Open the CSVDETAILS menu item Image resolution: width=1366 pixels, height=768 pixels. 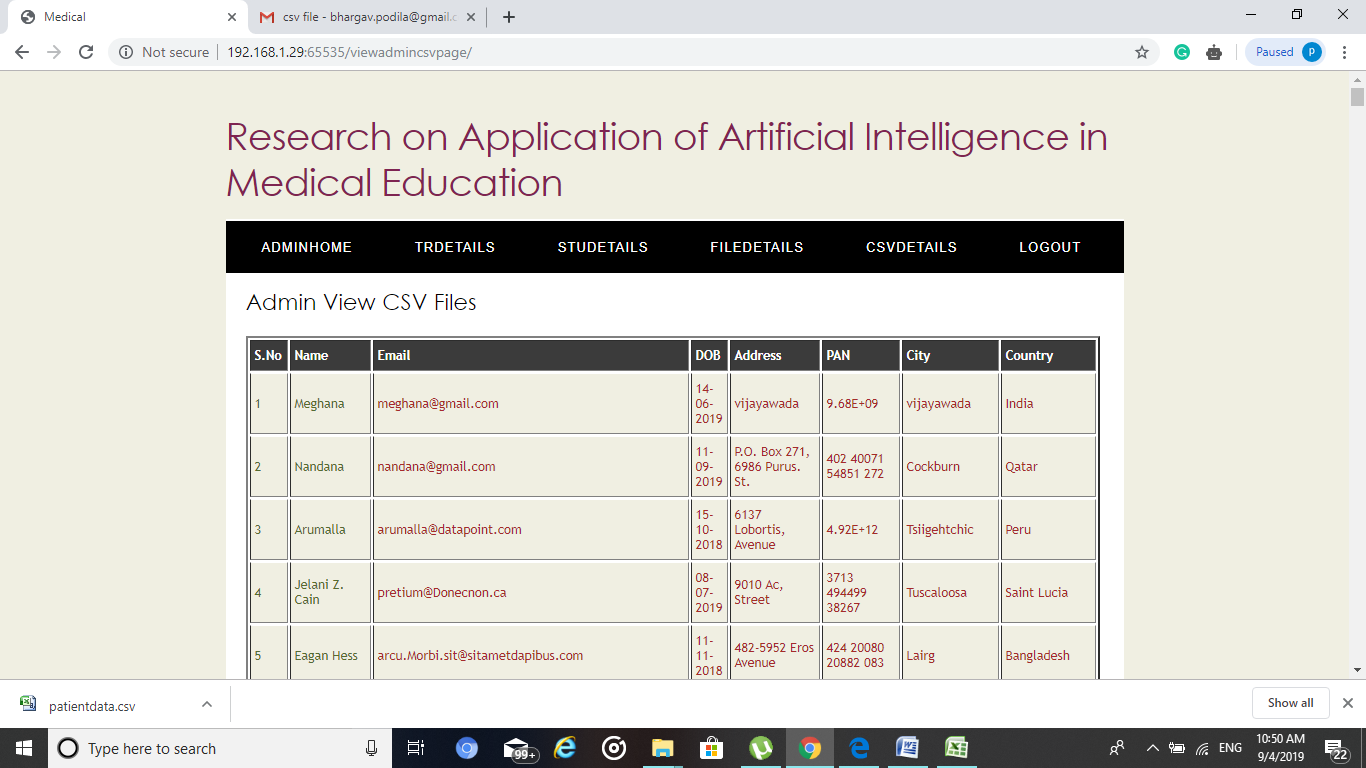click(x=911, y=247)
